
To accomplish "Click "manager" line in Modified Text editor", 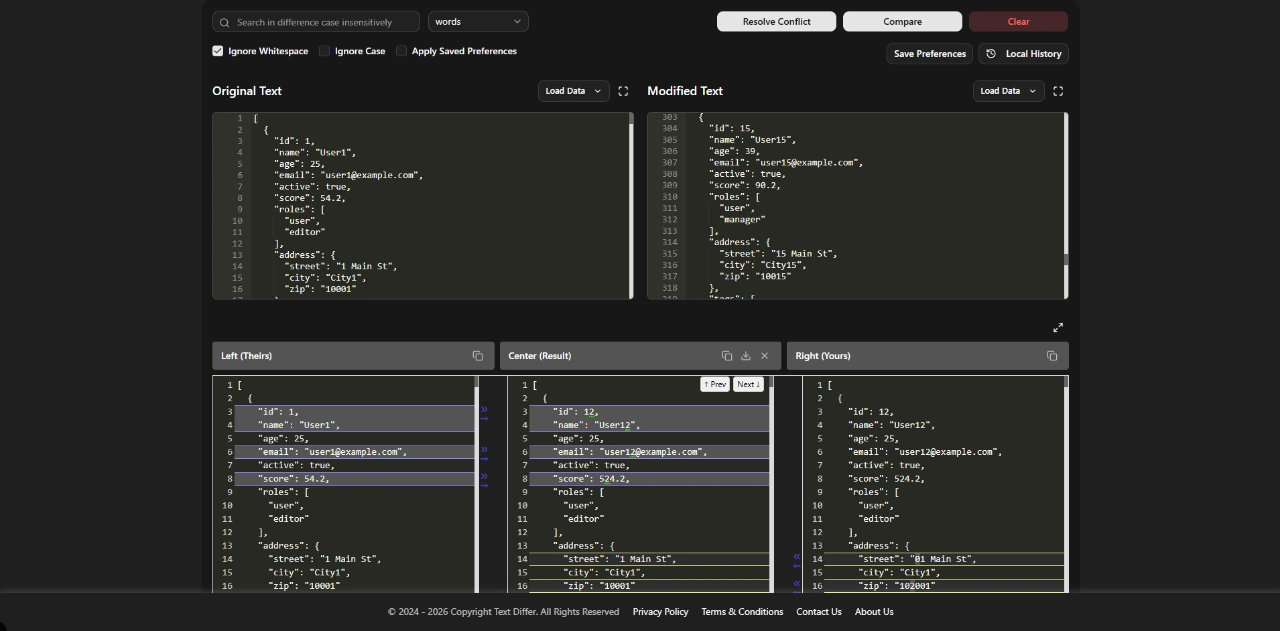I will 742,219.
